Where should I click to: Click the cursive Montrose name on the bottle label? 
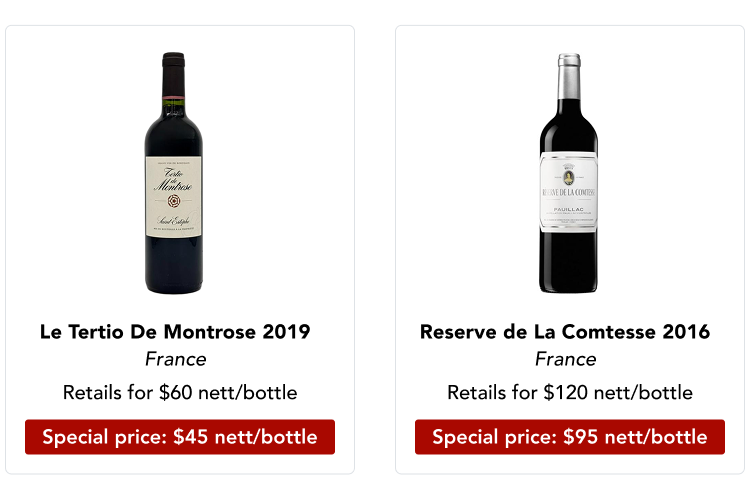click(x=172, y=181)
